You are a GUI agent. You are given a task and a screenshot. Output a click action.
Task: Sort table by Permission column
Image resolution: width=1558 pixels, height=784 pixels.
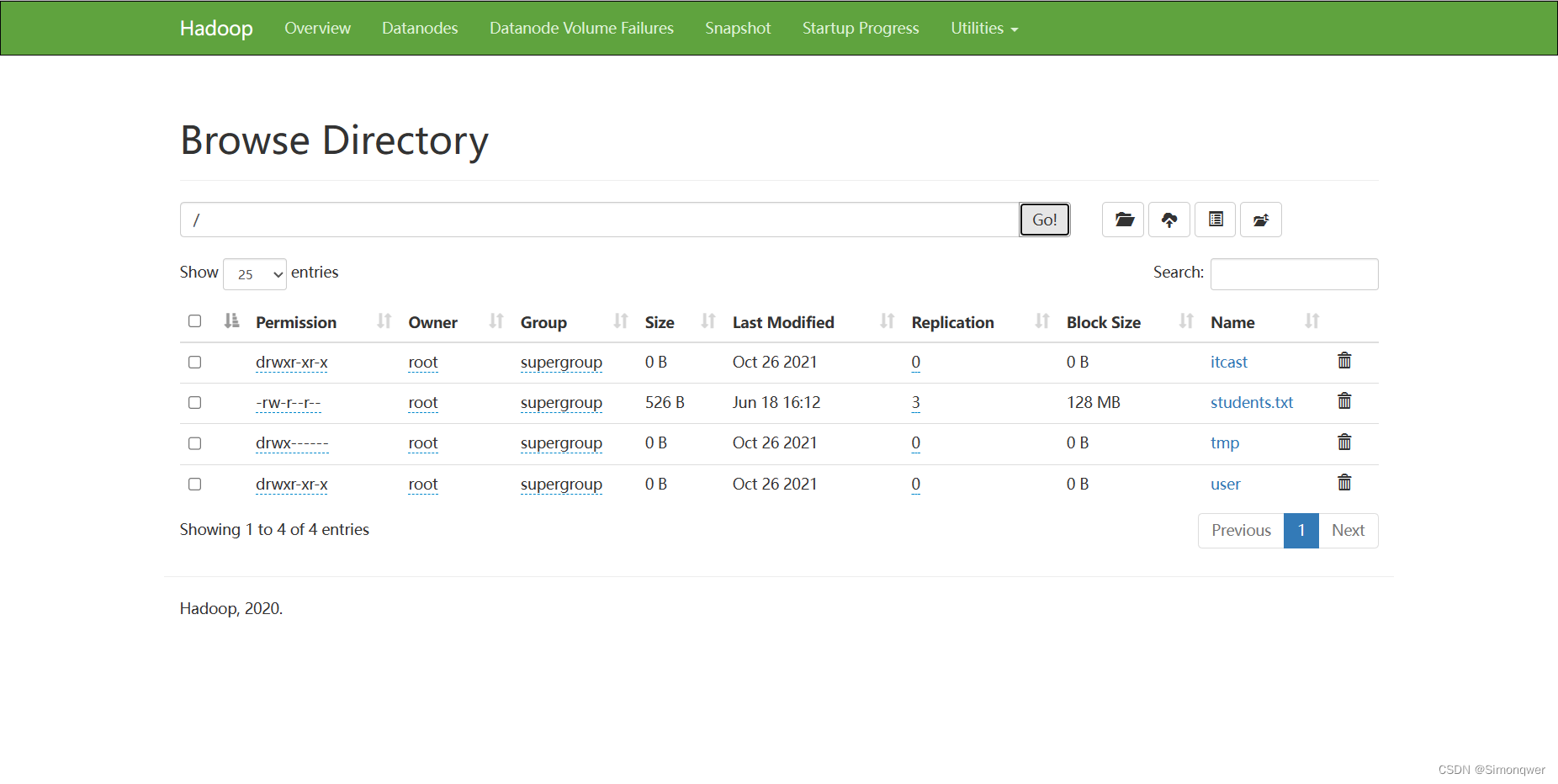coord(384,320)
